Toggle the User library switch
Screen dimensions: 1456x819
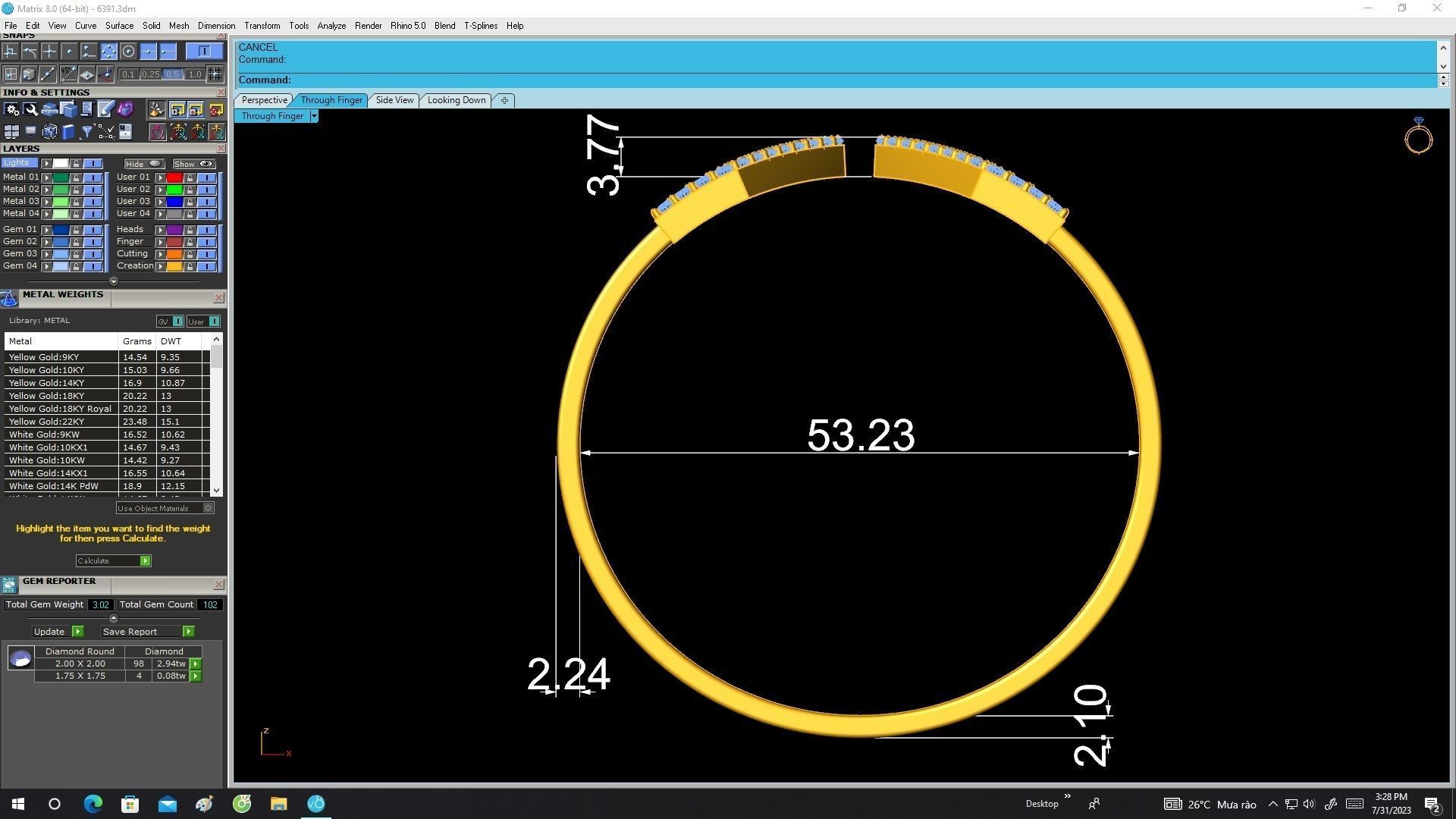[214, 322]
